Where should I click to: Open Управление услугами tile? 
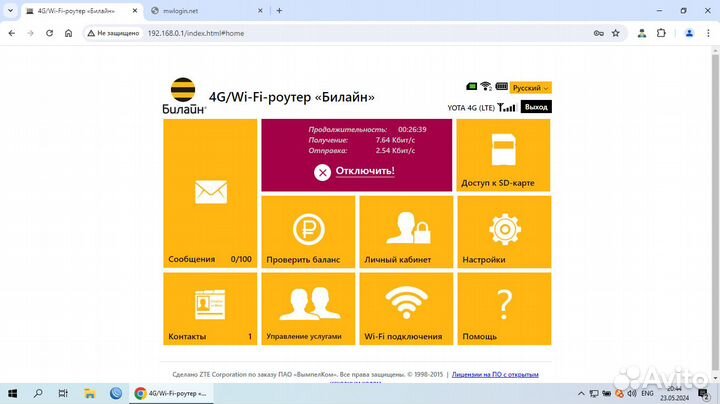coord(309,309)
